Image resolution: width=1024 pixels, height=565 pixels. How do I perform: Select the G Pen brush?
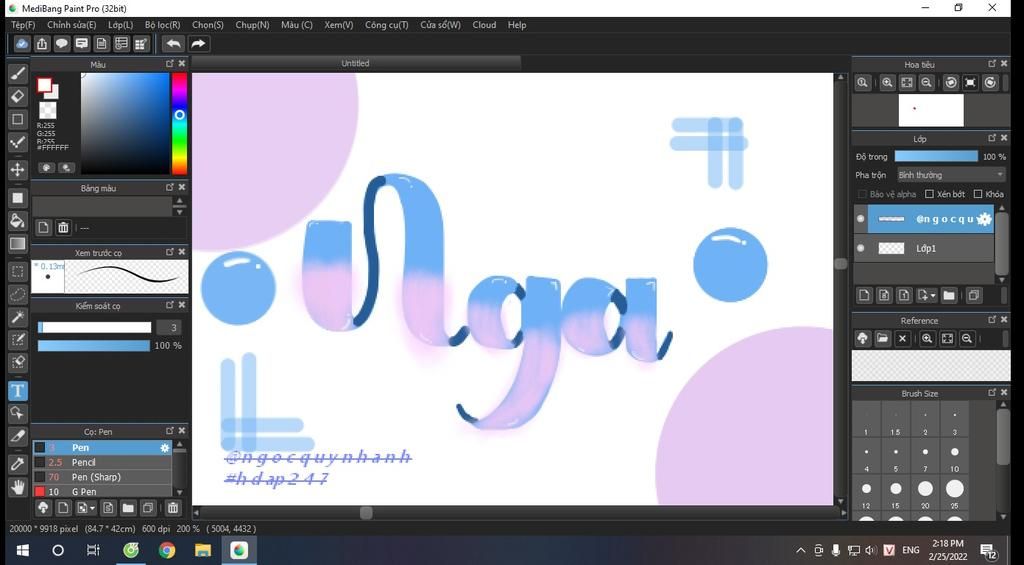click(x=103, y=491)
